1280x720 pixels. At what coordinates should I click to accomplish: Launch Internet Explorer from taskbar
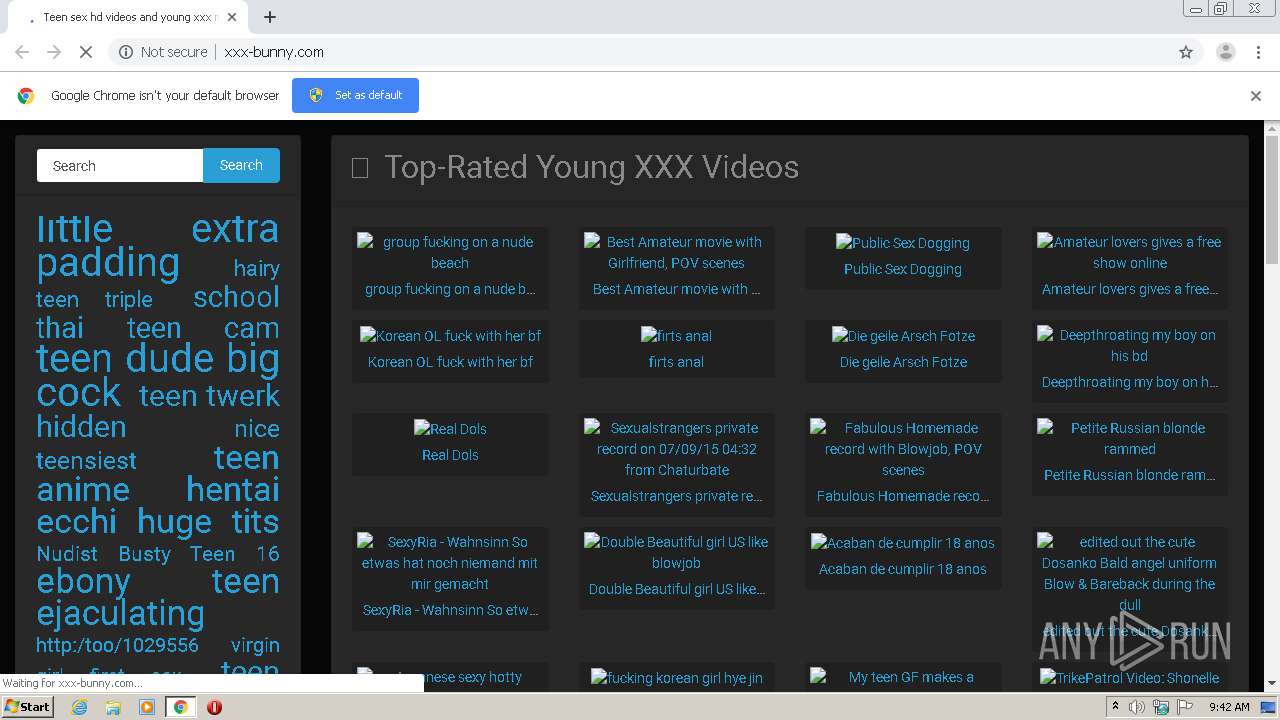point(79,707)
